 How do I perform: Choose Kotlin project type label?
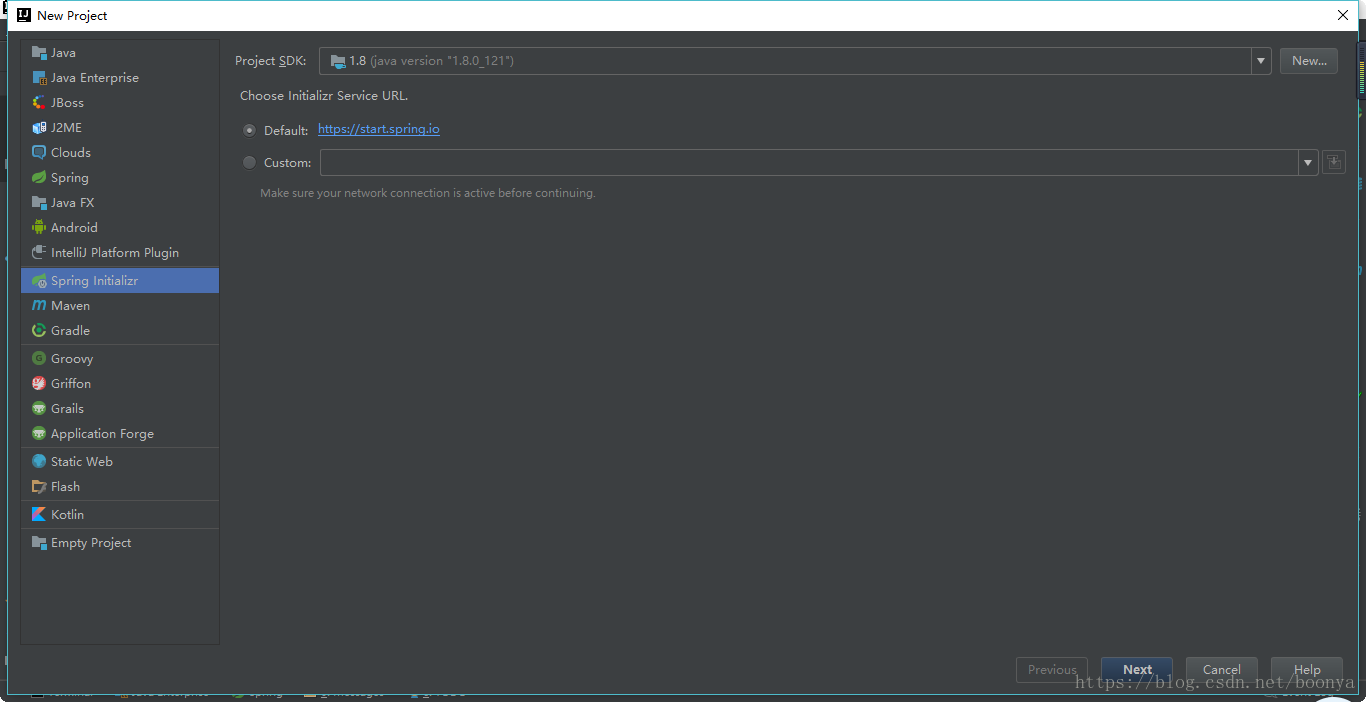point(67,515)
